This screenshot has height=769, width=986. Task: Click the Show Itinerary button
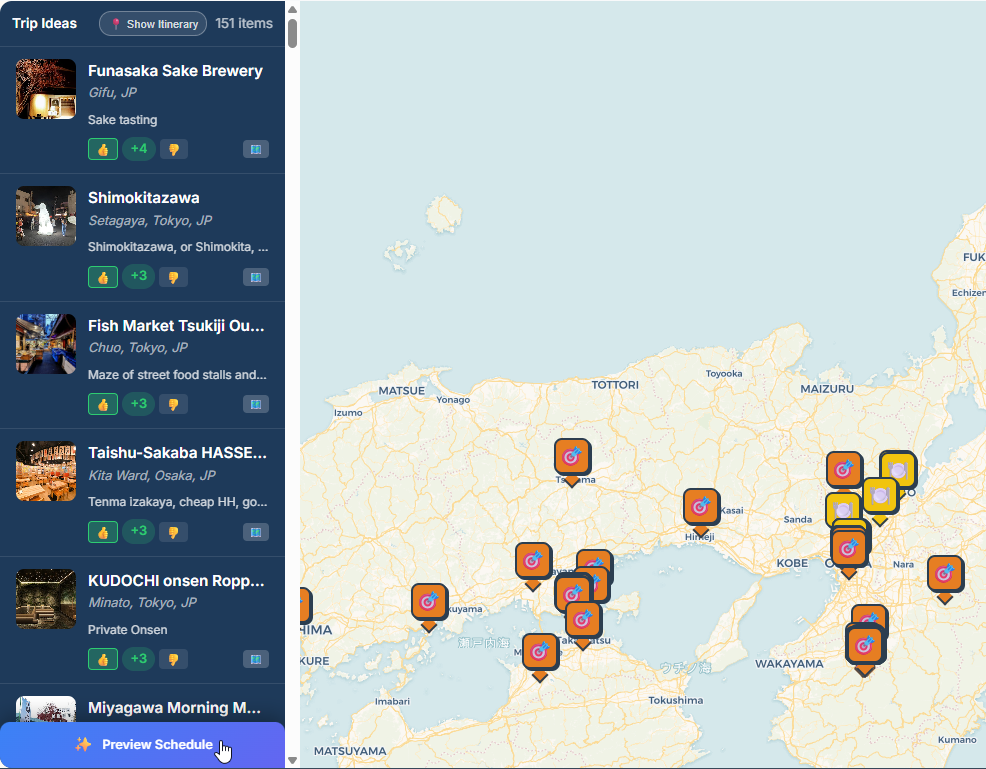(153, 24)
